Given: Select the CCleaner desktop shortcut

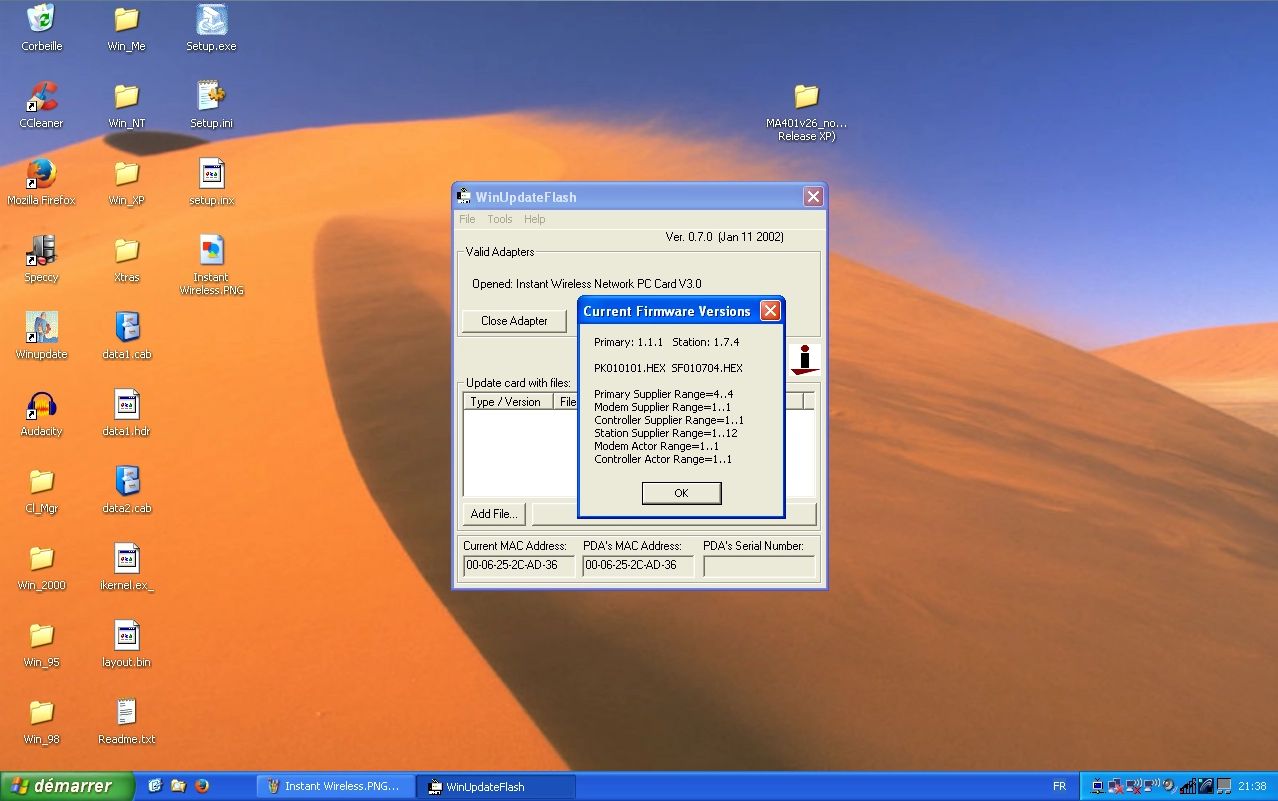Looking at the screenshot, I should click(x=41, y=98).
